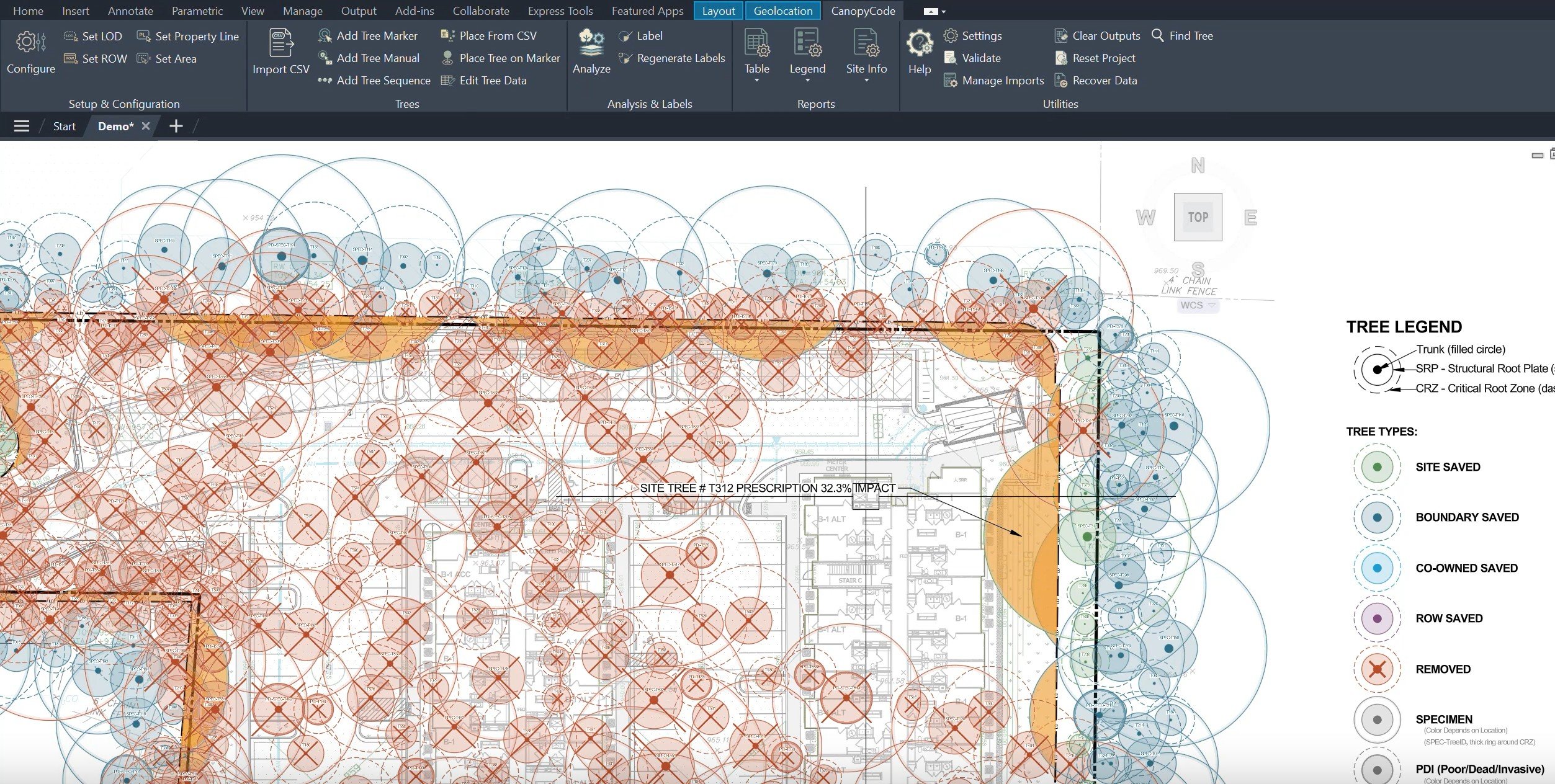Expand the Legend dropdown

tap(807, 80)
